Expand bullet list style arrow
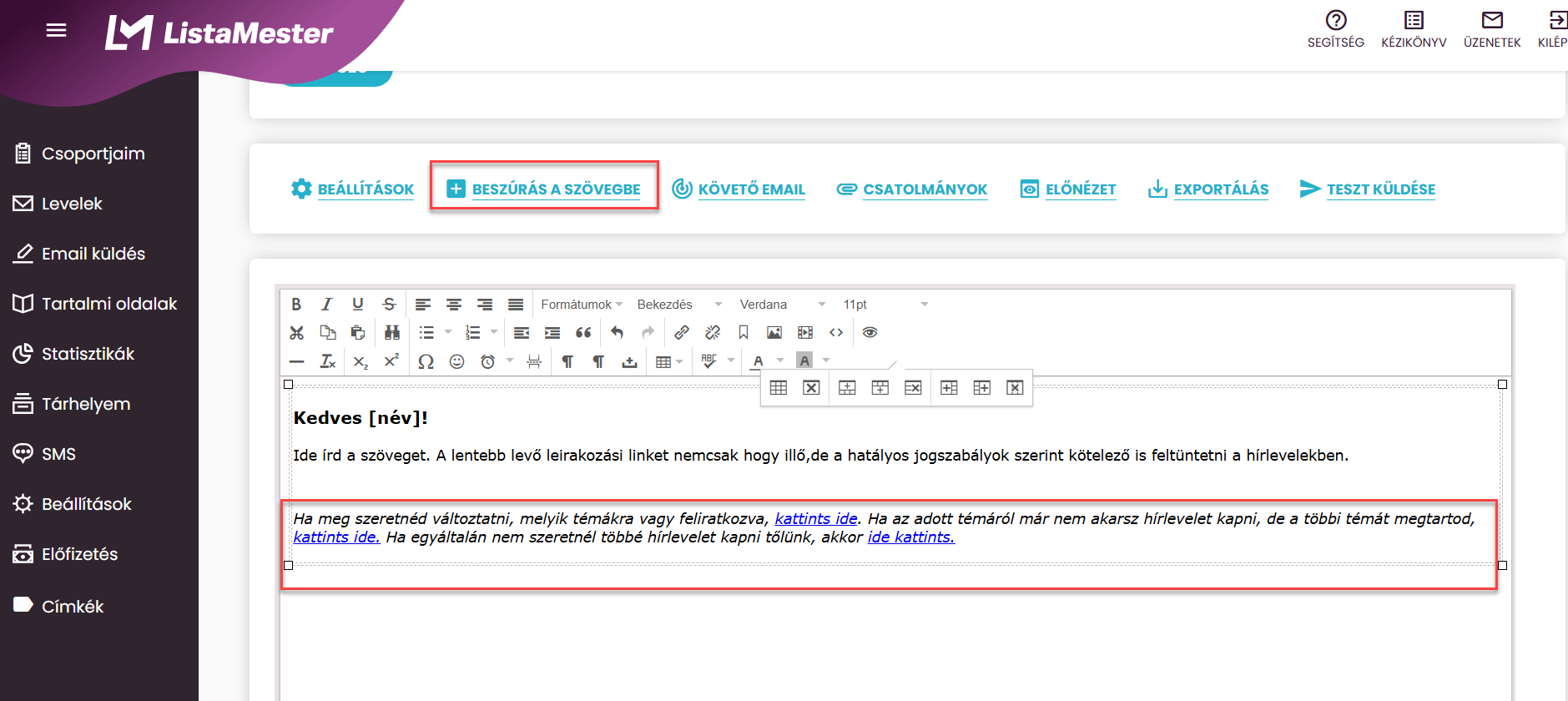This screenshot has width=1568, height=701. [448, 332]
